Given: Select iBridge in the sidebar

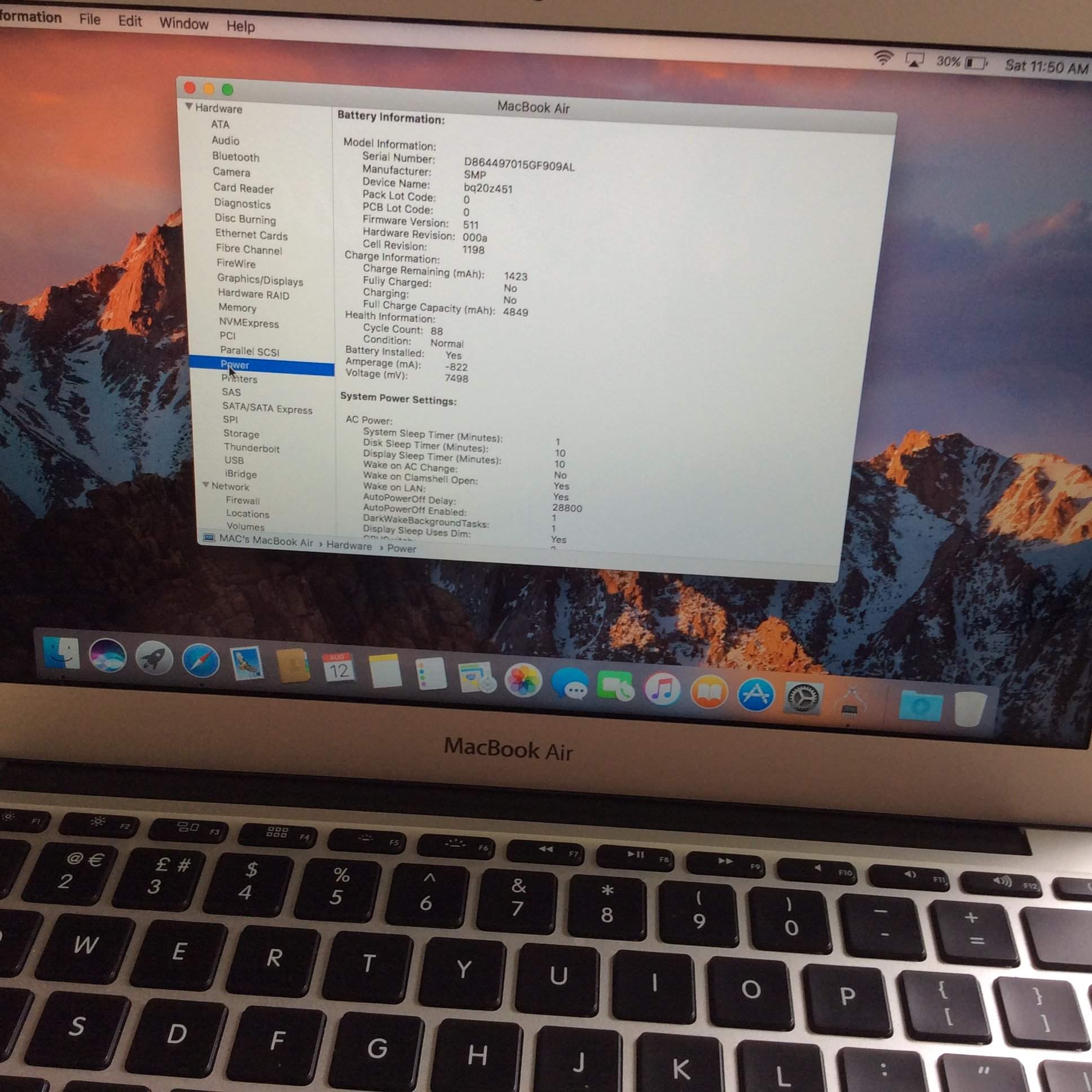Looking at the screenshot, I should (x=241, y=474).
